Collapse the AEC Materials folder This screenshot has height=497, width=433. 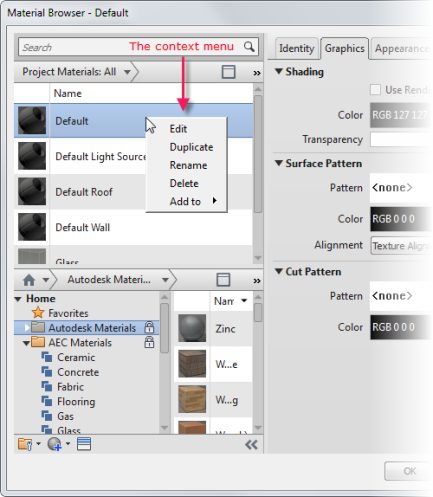pyautogui.click(x=26, y=343)
